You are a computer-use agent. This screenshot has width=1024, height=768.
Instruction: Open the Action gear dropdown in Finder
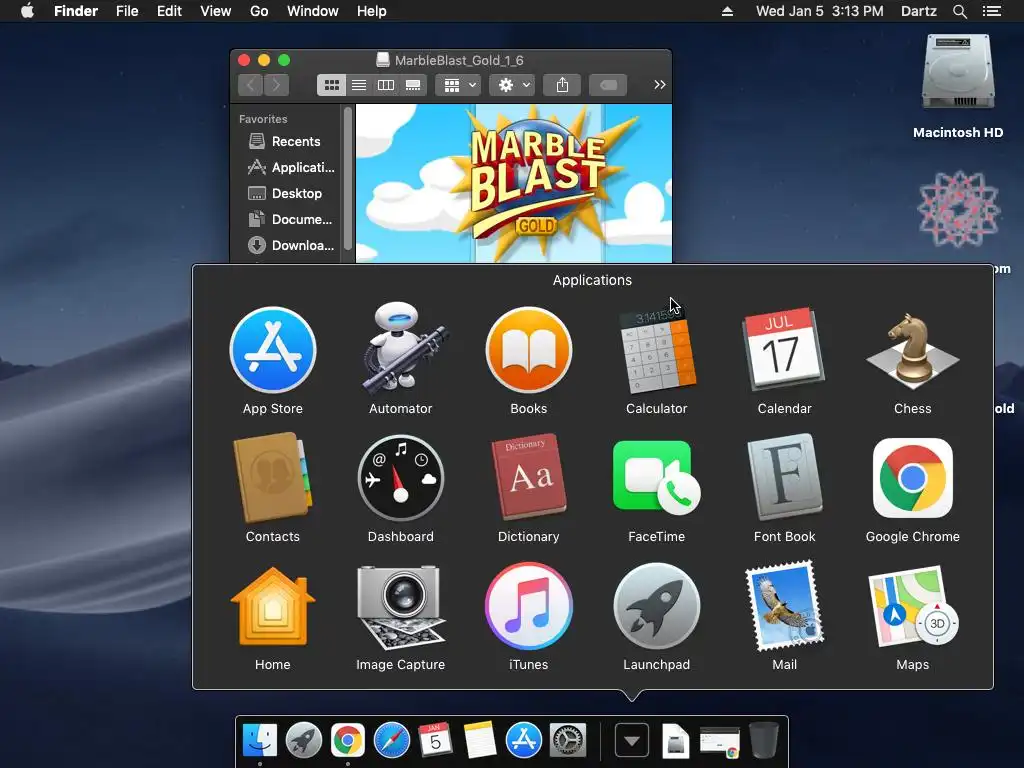pos(512,85)
